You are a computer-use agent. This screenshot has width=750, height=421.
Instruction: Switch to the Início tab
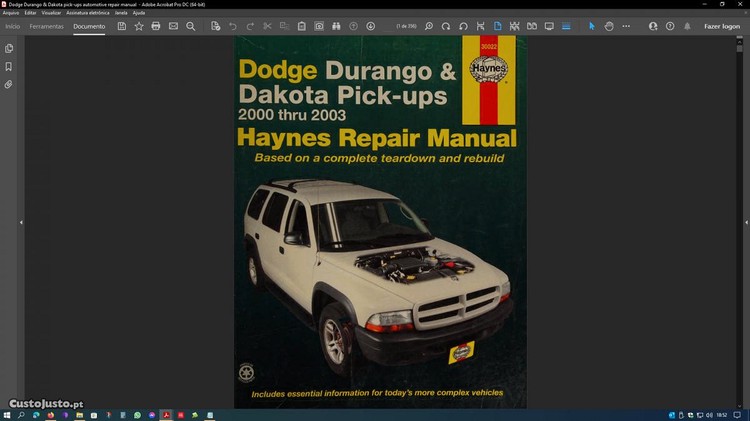point(12,26)
